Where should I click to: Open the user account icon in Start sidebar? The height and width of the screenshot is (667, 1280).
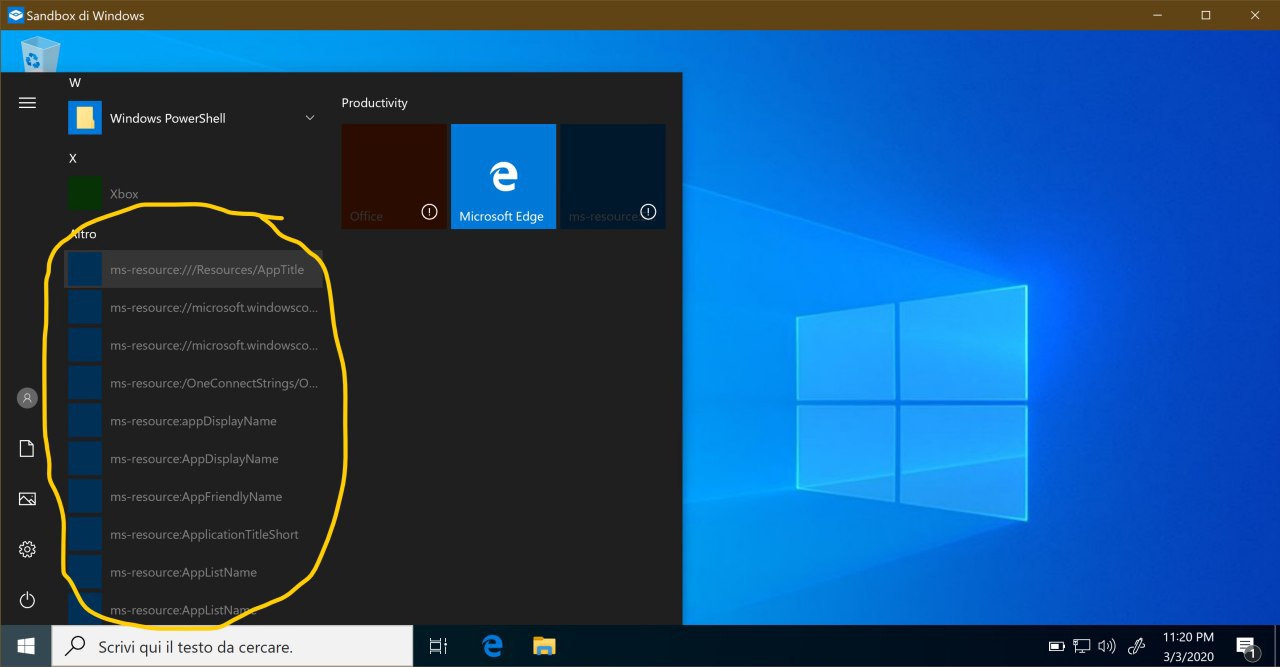click(x=27, y=398)
